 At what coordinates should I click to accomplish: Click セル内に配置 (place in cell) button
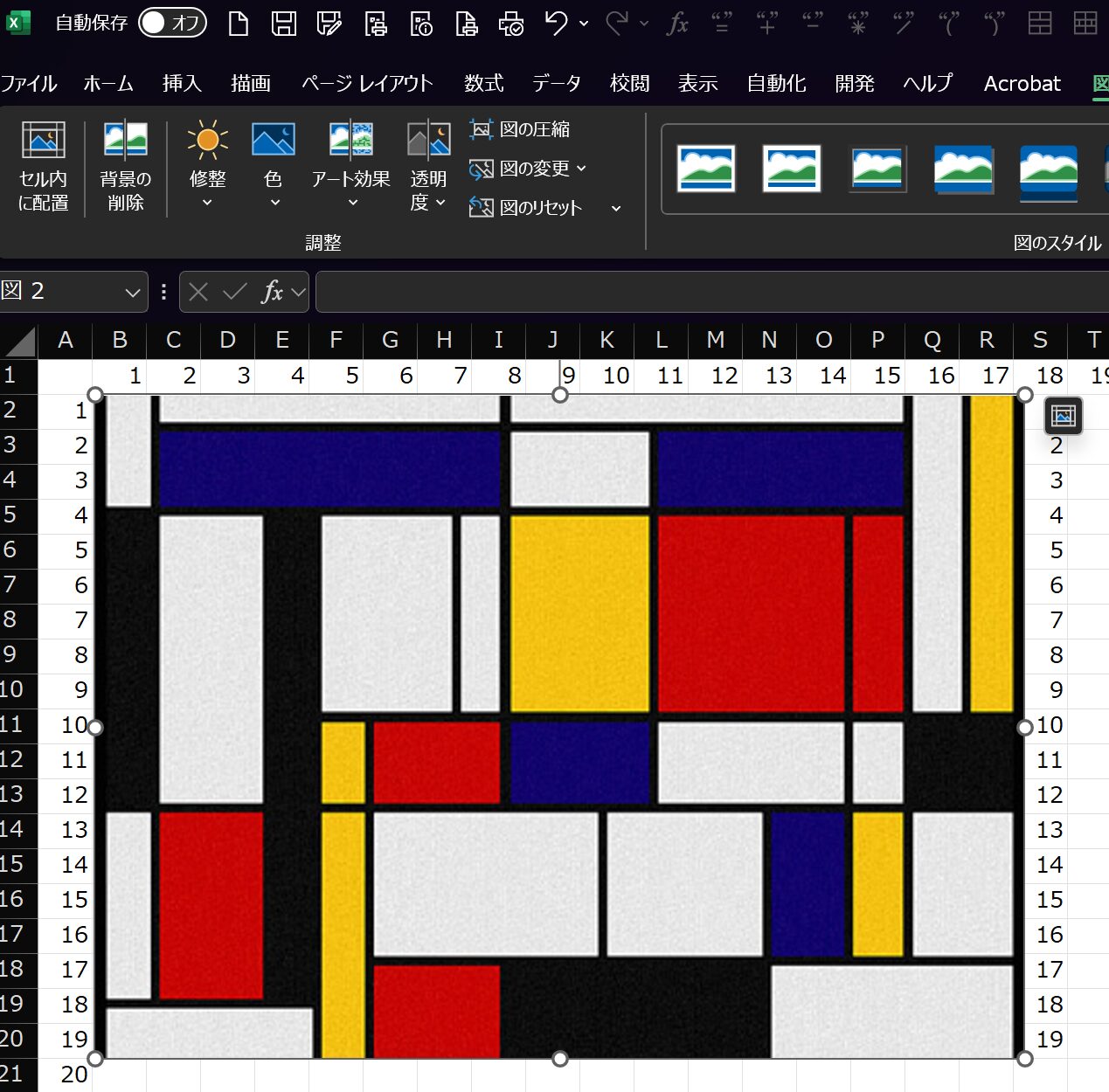(x=43, y=168)
